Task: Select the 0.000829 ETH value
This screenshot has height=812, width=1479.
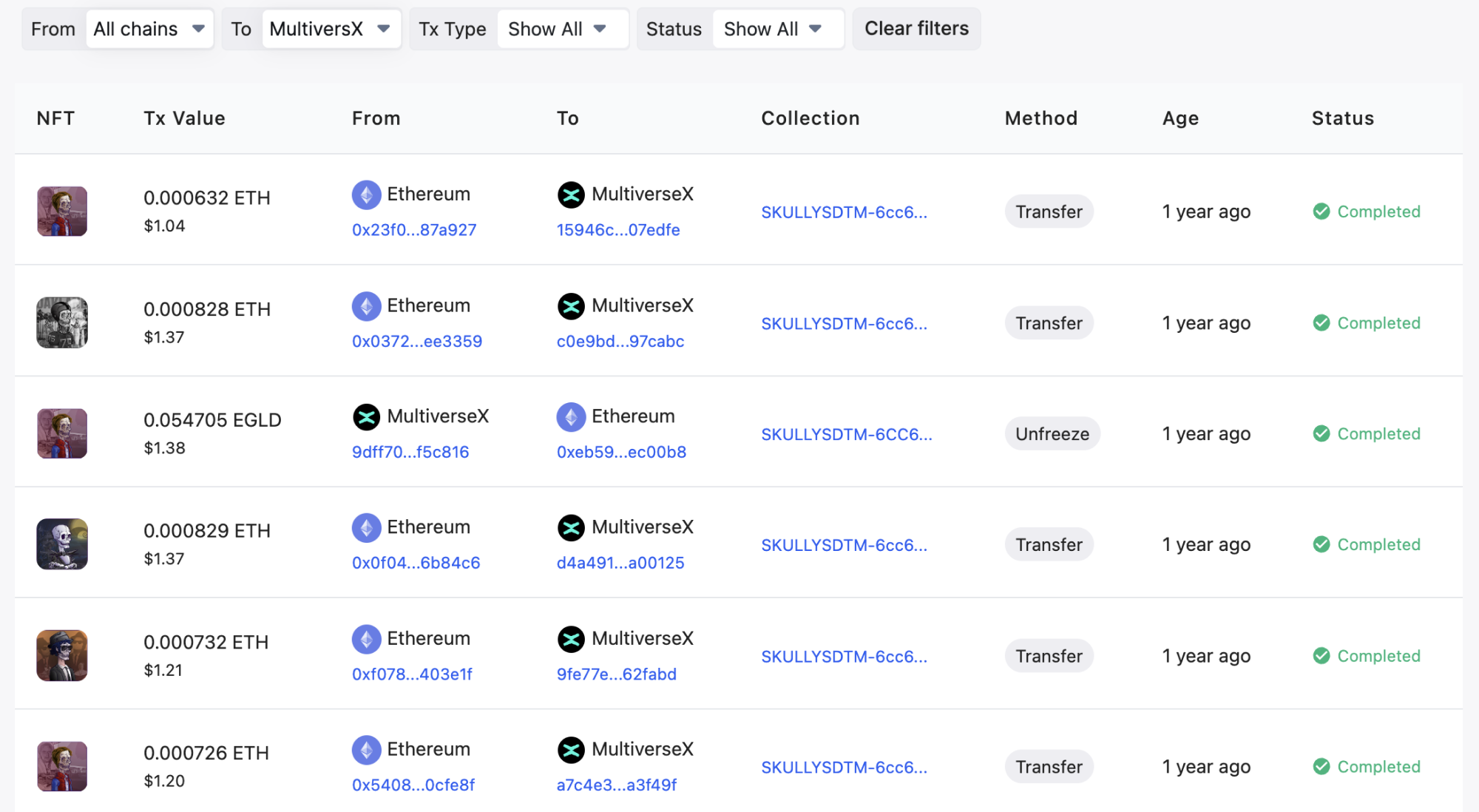Action: (207, 531)
